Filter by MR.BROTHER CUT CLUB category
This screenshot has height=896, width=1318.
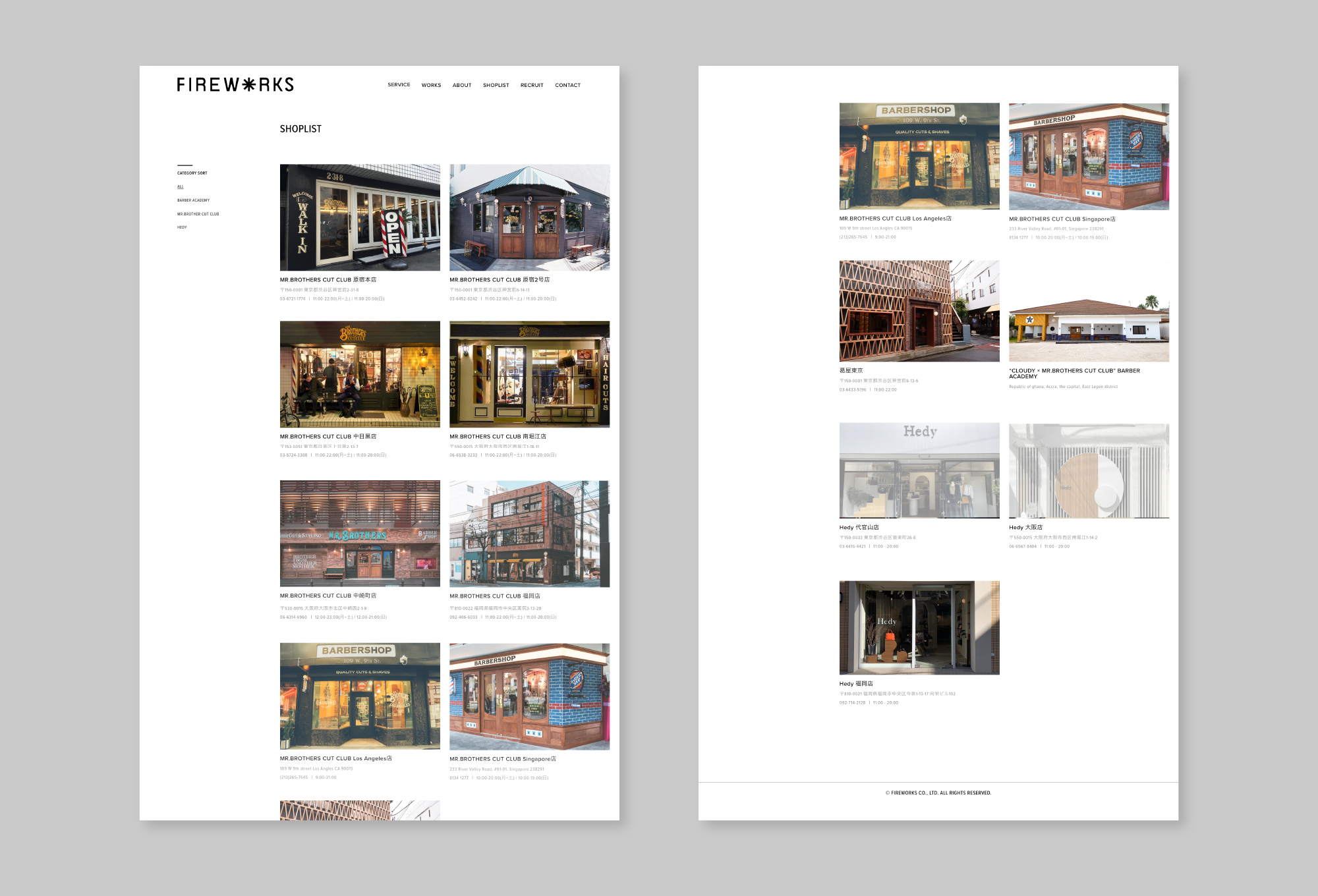(198, 214)
